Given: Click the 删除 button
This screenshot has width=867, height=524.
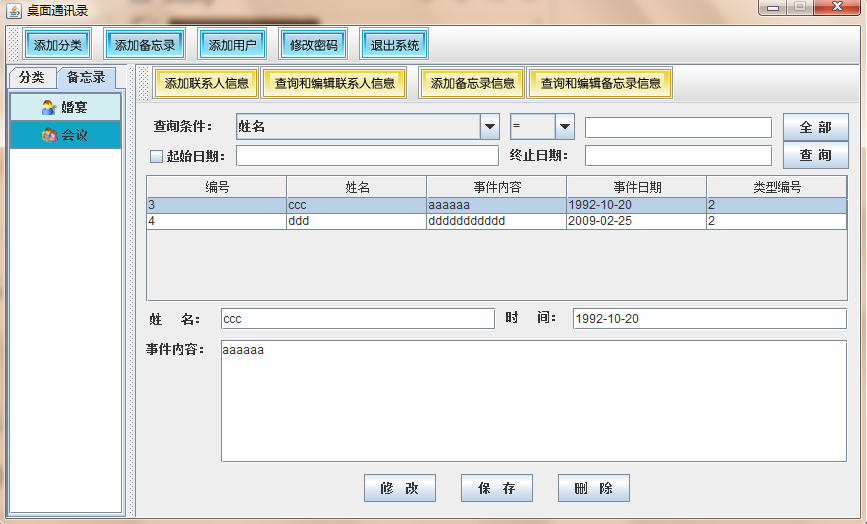Looking at the screenshot, I should coord(594,488).
